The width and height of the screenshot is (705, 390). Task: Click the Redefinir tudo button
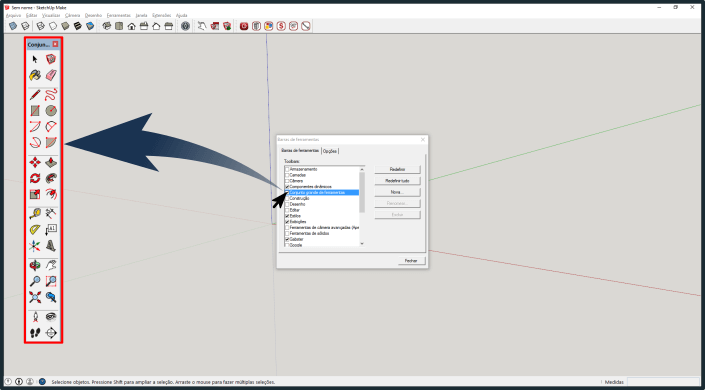pyautogui.click(x=397, y=181)
